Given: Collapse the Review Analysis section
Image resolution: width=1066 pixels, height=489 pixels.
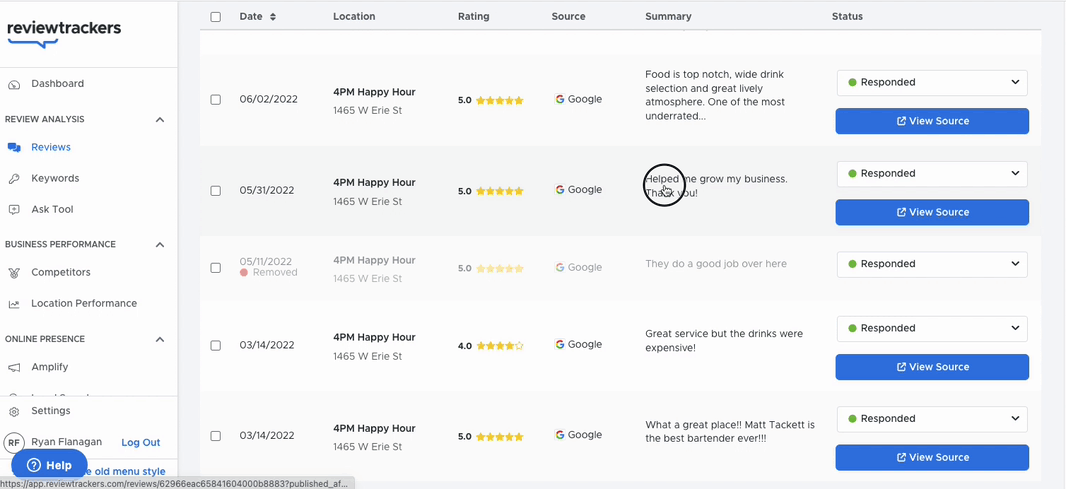Looking at the screenshot, I should pos(160,120).
